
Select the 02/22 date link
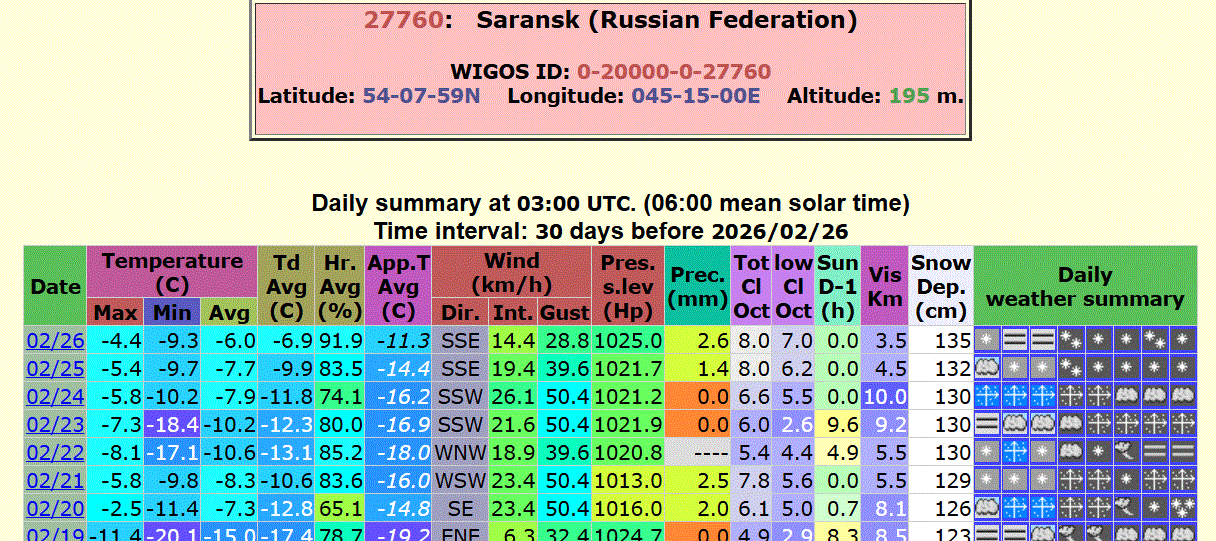tap(55, 453)
